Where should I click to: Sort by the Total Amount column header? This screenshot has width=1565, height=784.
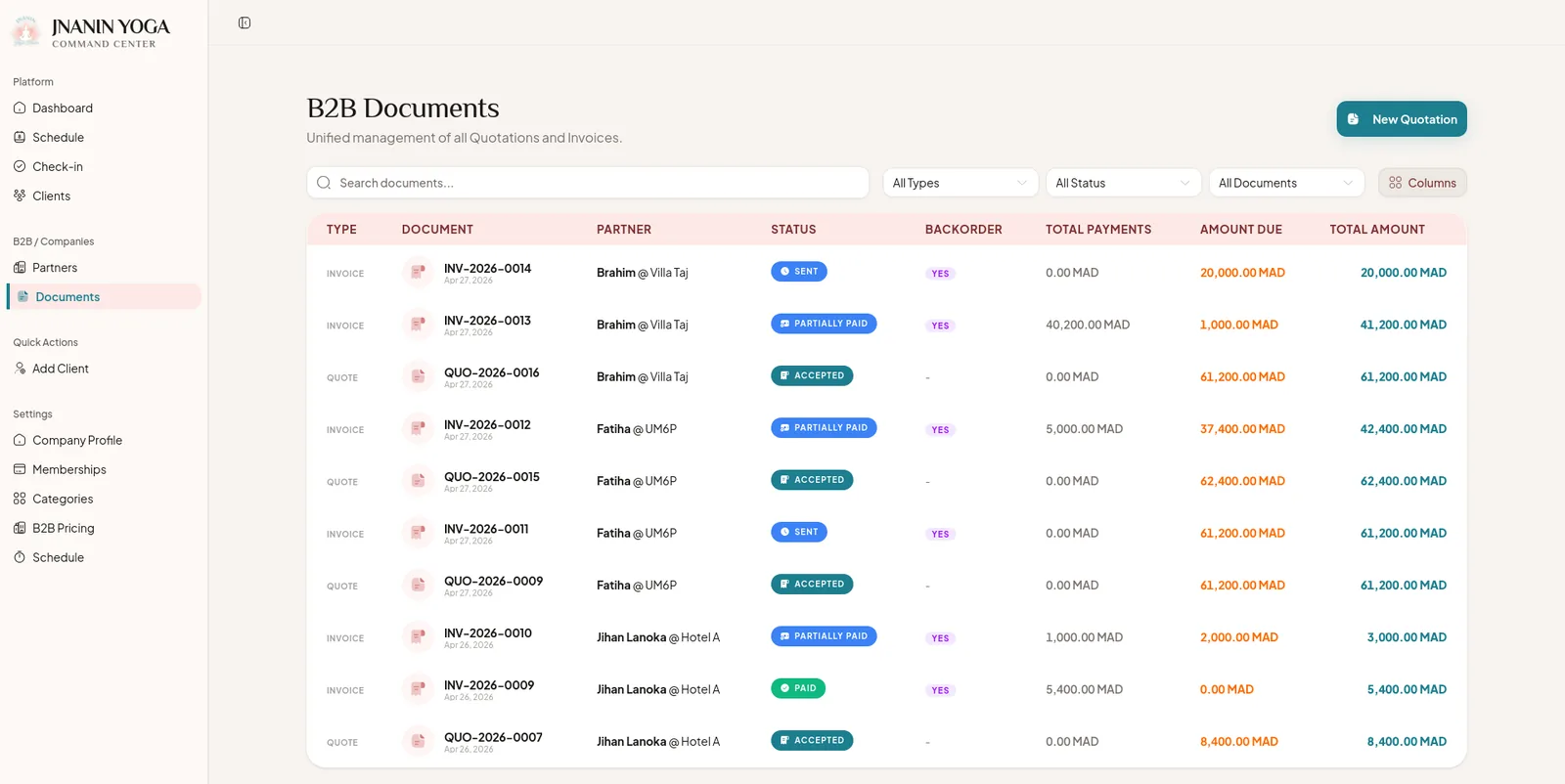coord(1377,230)
